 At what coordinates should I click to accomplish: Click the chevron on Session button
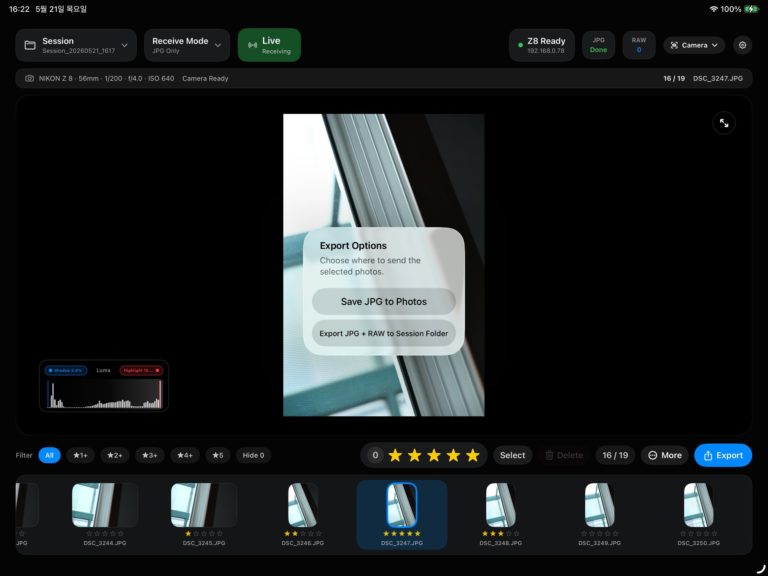pyautogui.click(x=124, y=45)
